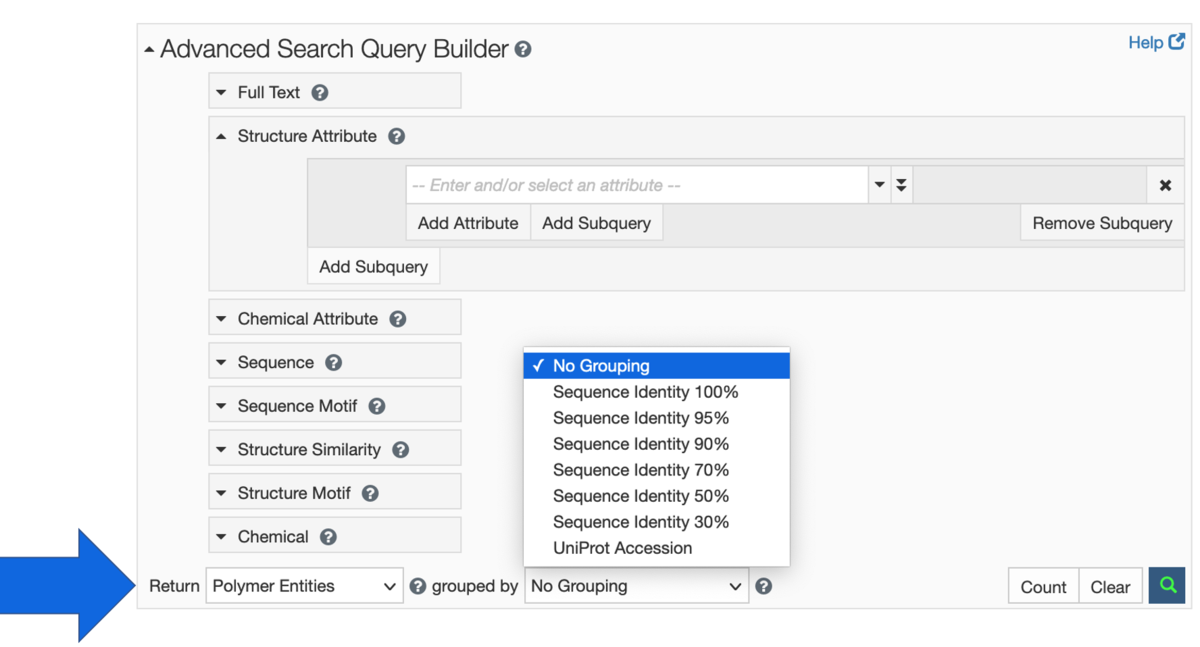Run the search with the green magnifier icon
The width and height of the screenshot is (1200, 647).
pos(1166,585)
